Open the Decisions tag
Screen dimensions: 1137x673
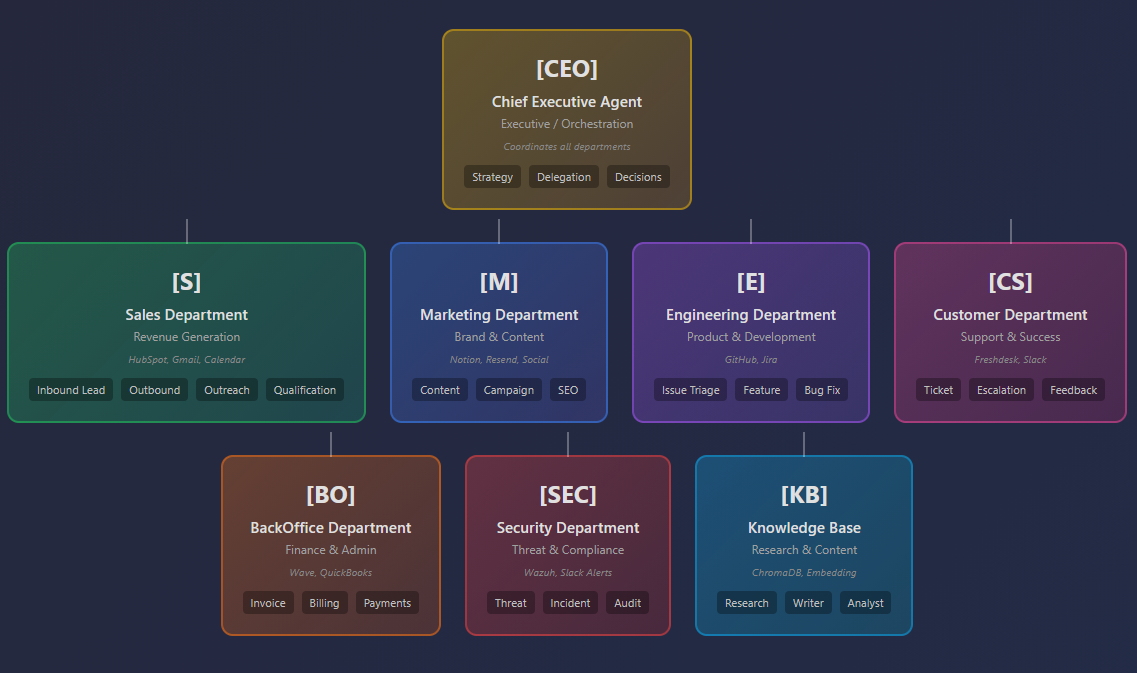(638, 177)
